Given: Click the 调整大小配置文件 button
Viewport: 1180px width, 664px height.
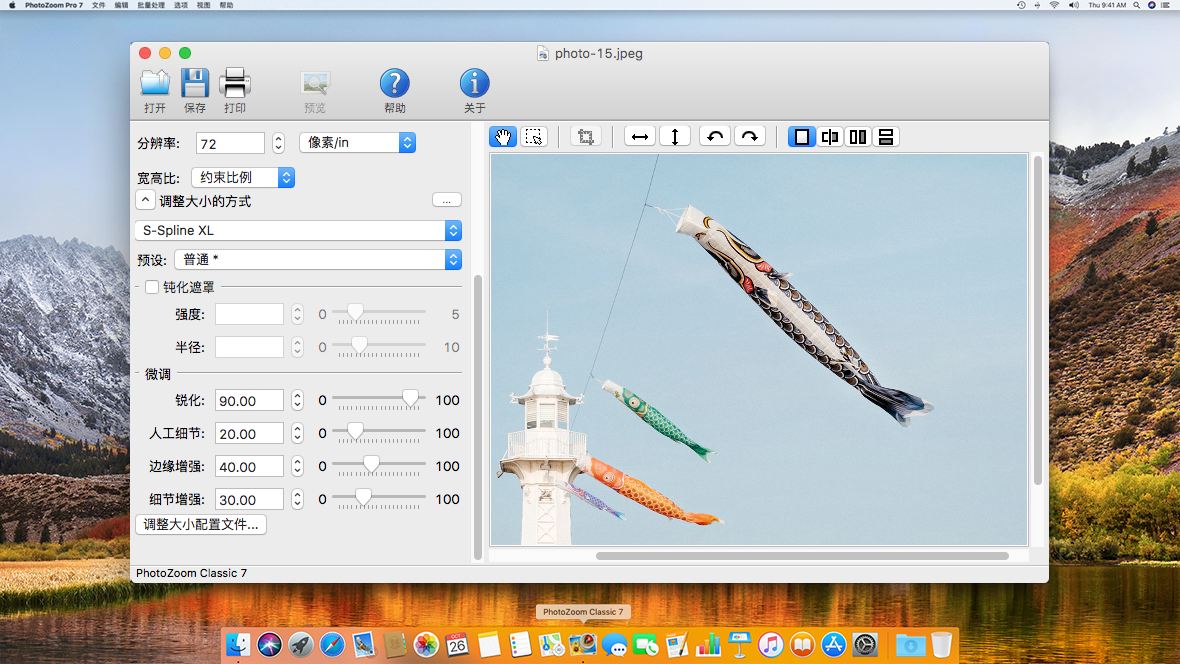Looking at the screenshot, I should (200, 524).
